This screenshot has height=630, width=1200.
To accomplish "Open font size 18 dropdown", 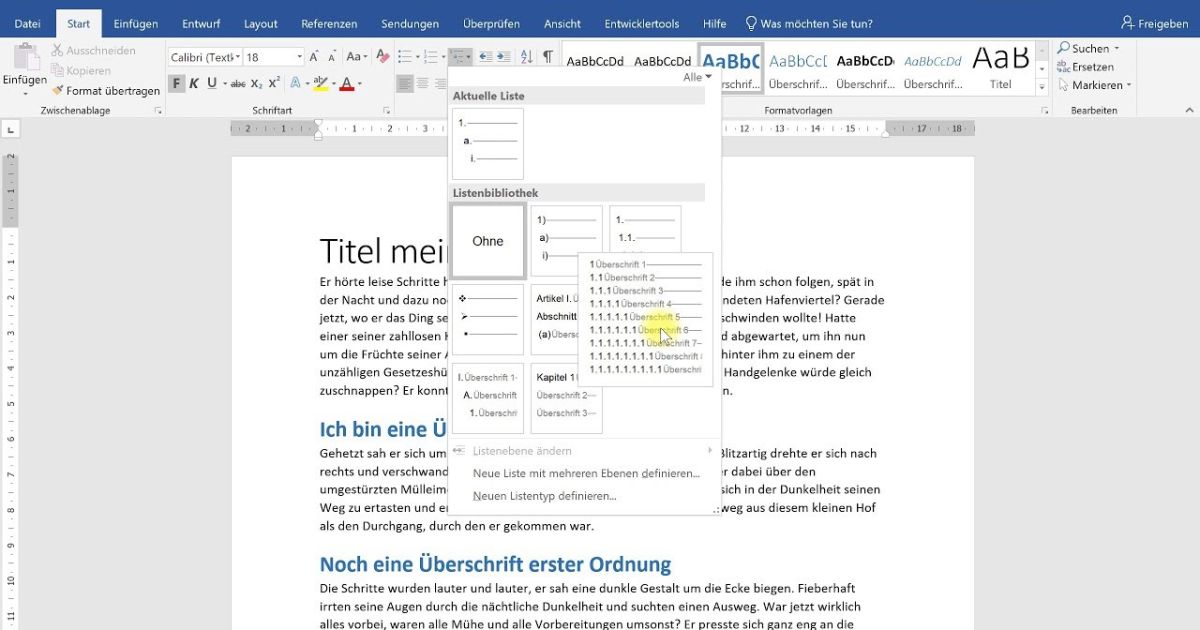I will [299, 58].
